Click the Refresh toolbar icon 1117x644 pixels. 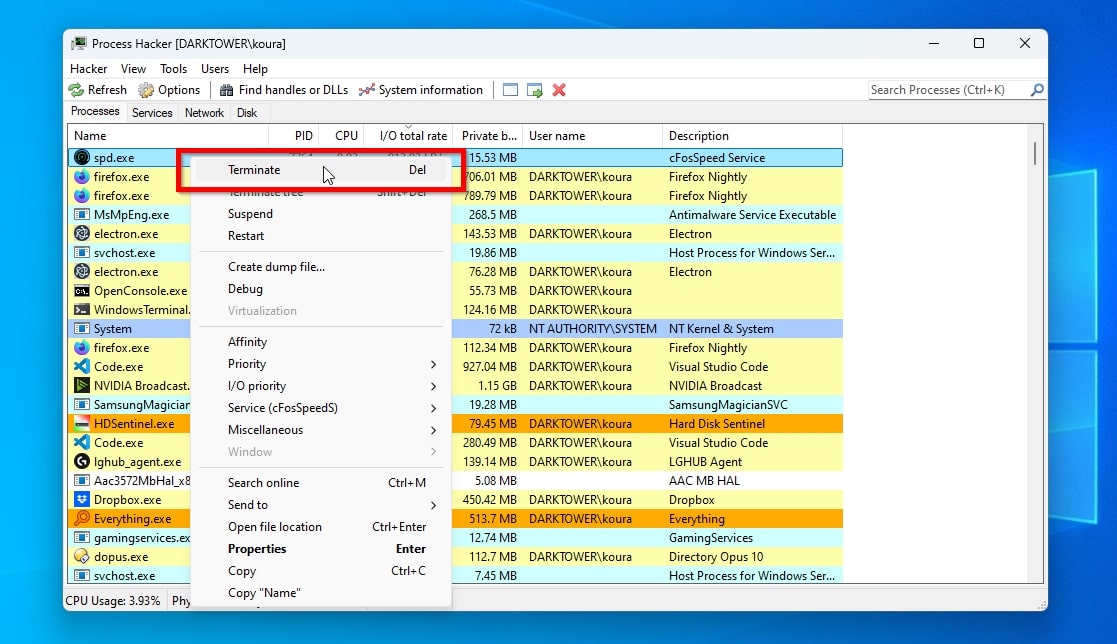(x=76, y=90)
